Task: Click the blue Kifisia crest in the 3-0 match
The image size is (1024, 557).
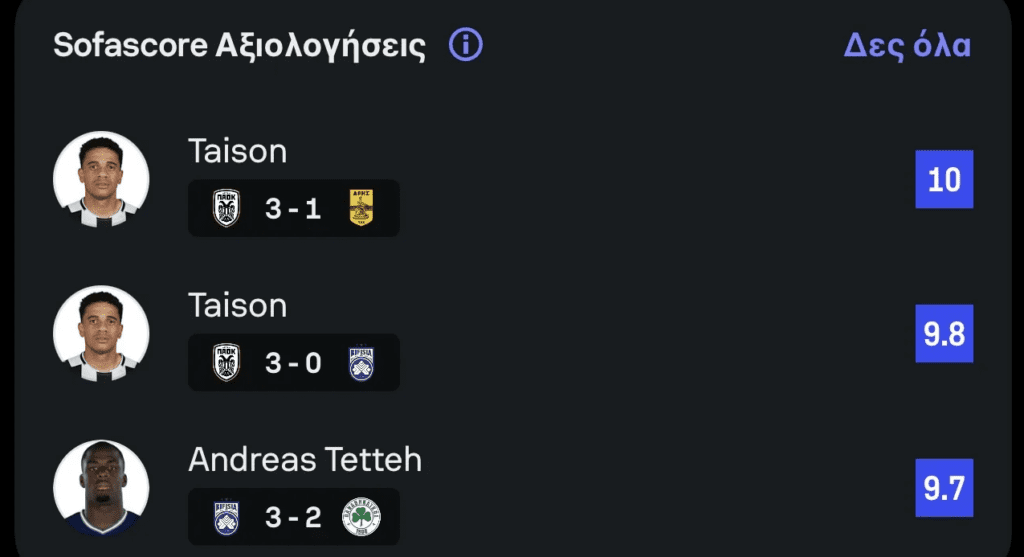Action: (x=360, y=362)
